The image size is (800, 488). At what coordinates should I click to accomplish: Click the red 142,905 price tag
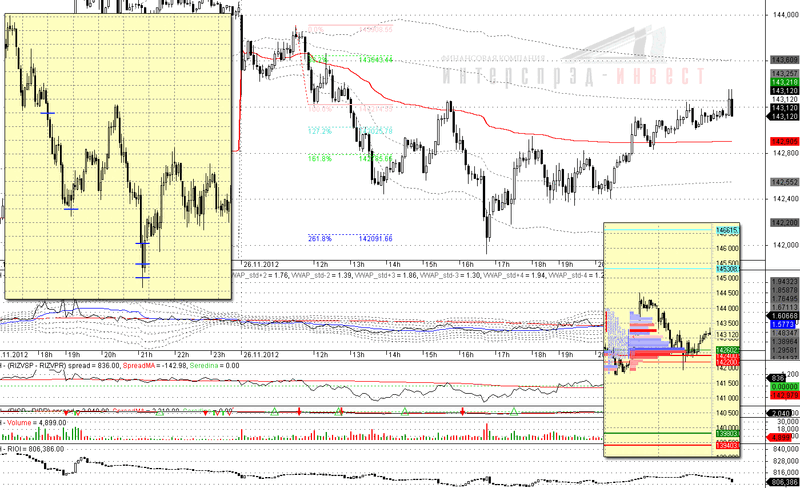[x=785, y=141]
